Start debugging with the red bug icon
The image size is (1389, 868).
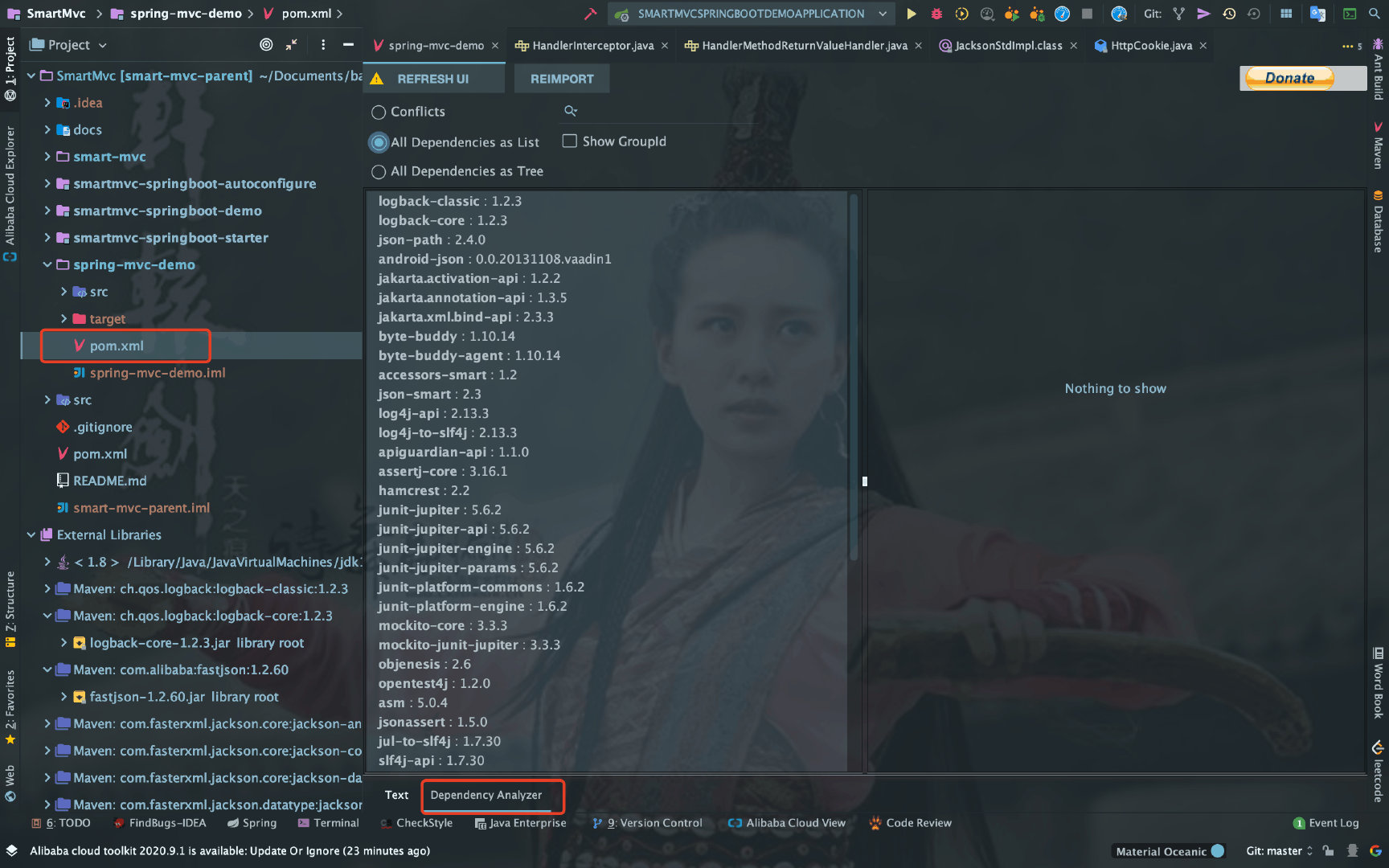tap(936, 14)
